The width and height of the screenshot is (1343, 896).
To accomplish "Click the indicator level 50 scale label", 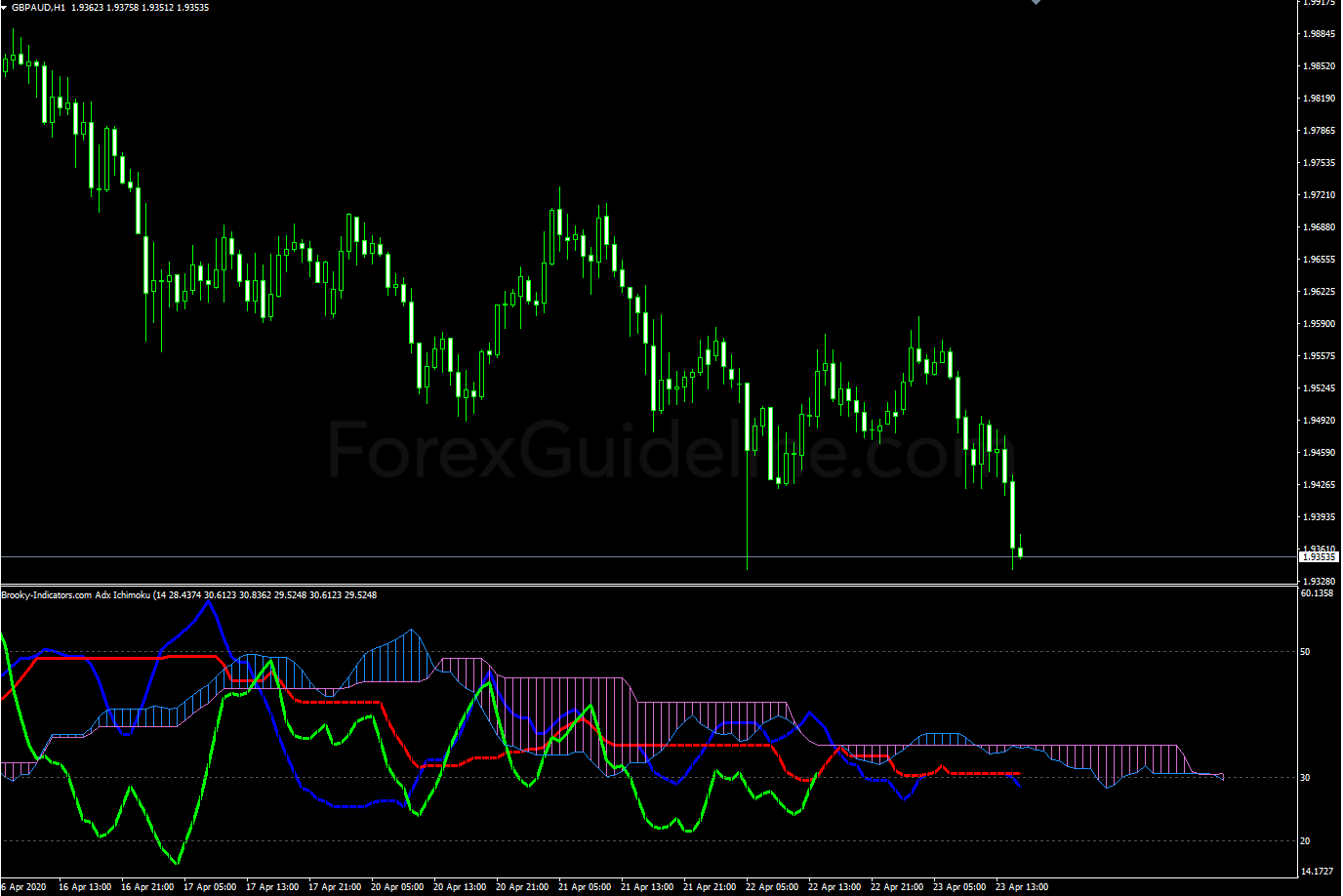I will [x=1305, y=652].
